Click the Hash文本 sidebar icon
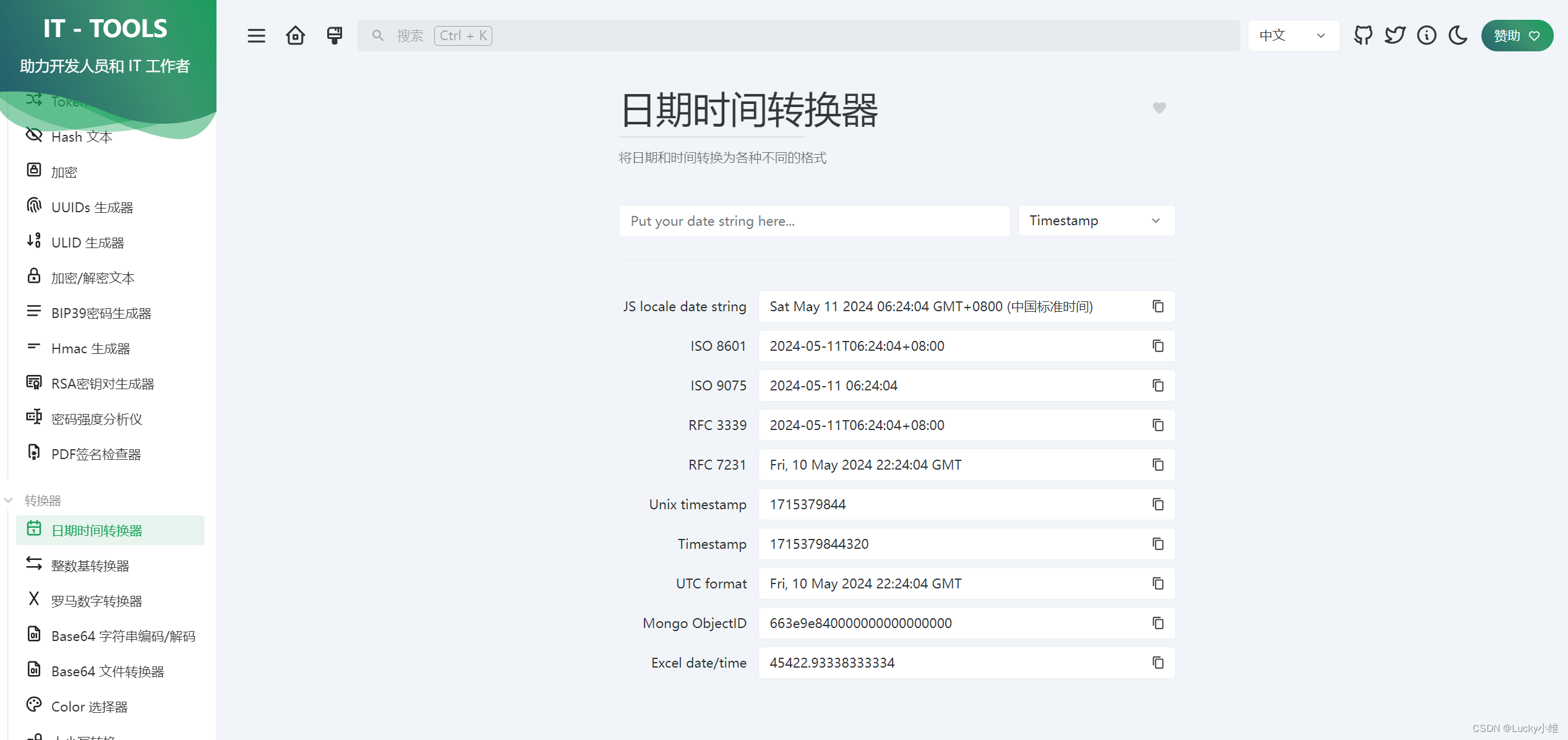 coord(34,136)
